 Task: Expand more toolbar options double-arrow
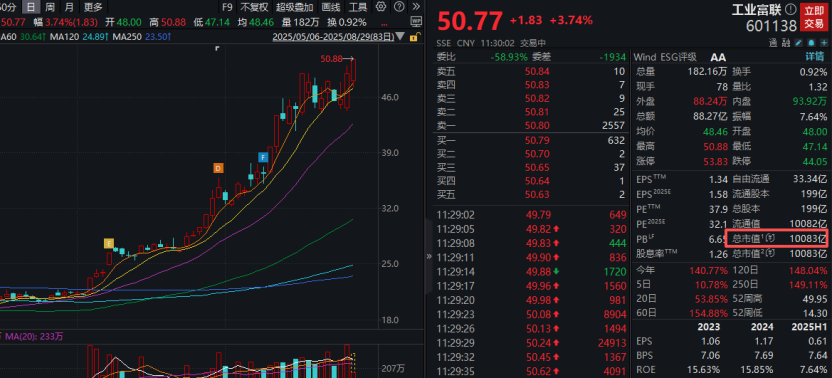(416, 7)
